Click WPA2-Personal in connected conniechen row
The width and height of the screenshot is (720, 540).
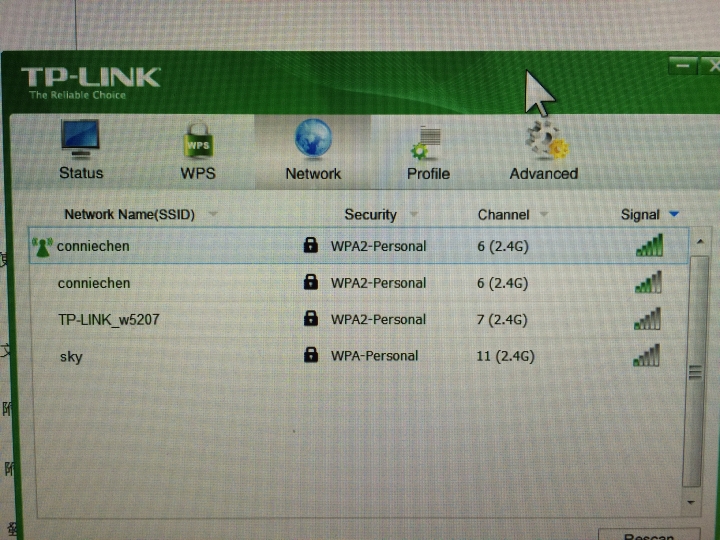[x=378, y=246]
